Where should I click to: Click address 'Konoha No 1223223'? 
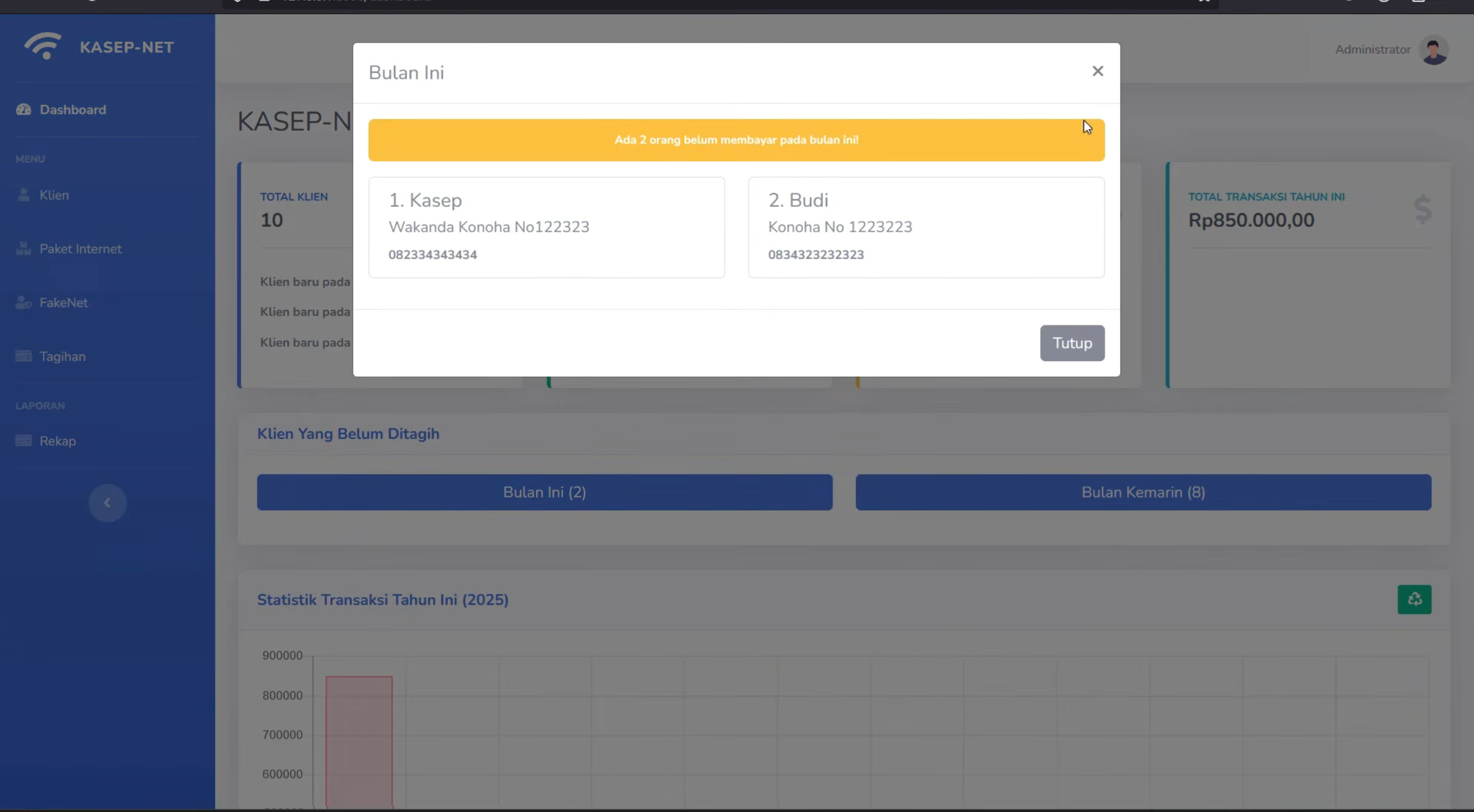click(x=840, y=227)
